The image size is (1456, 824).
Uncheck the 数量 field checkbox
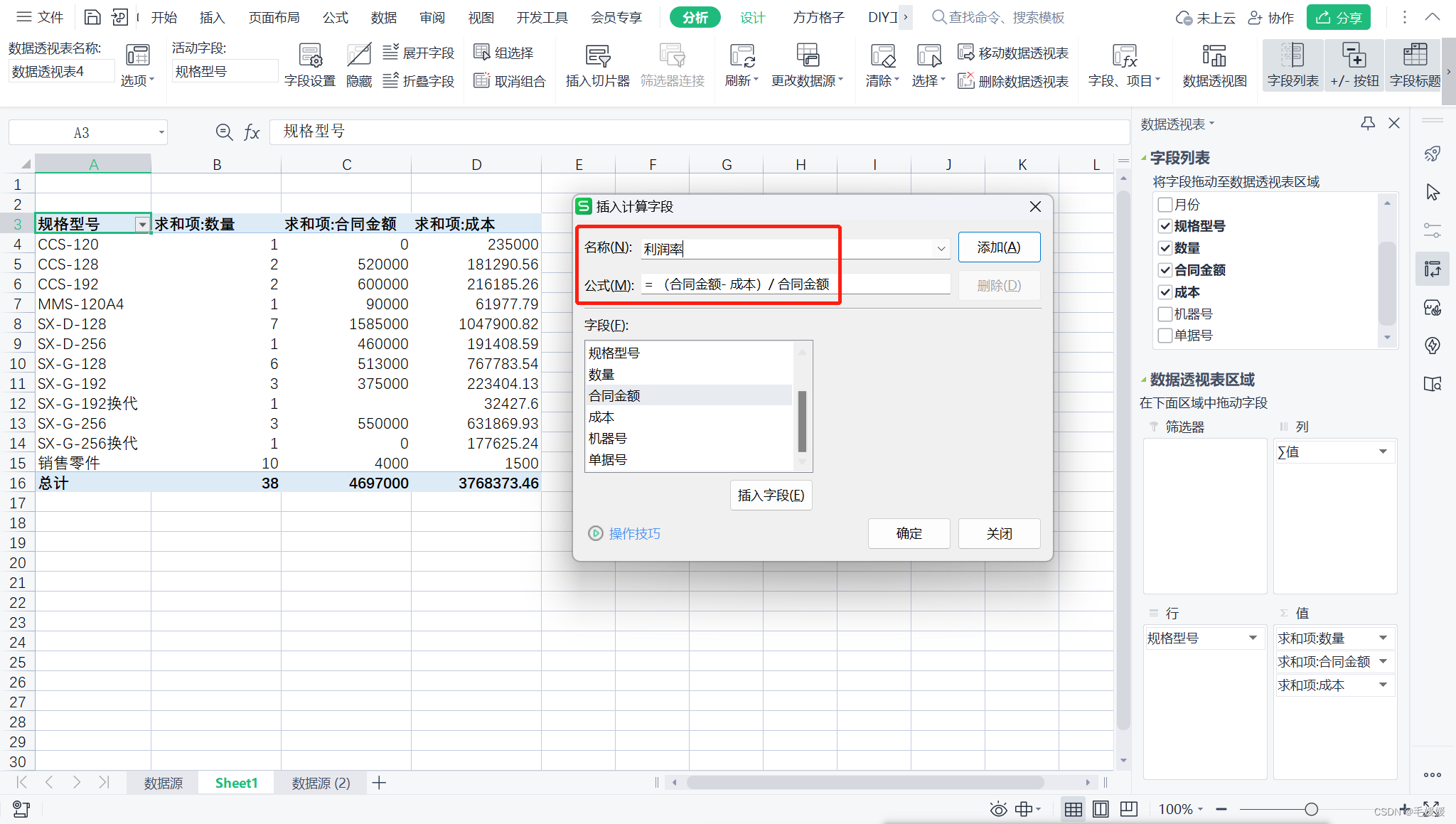[x=1165, y=248]
